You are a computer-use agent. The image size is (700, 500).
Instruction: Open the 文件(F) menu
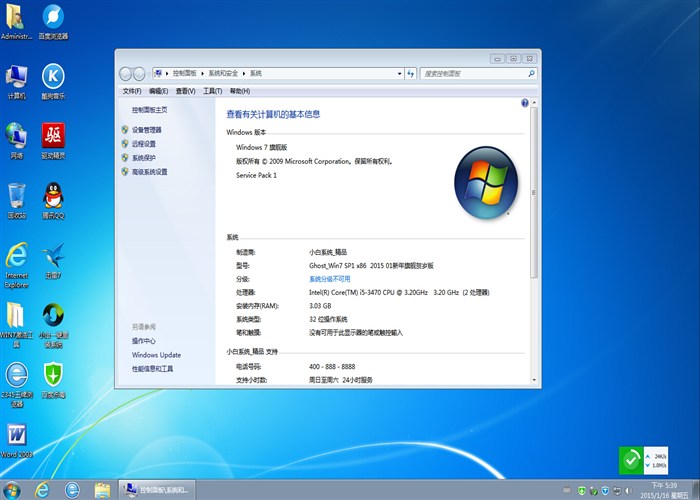(131, 91)
